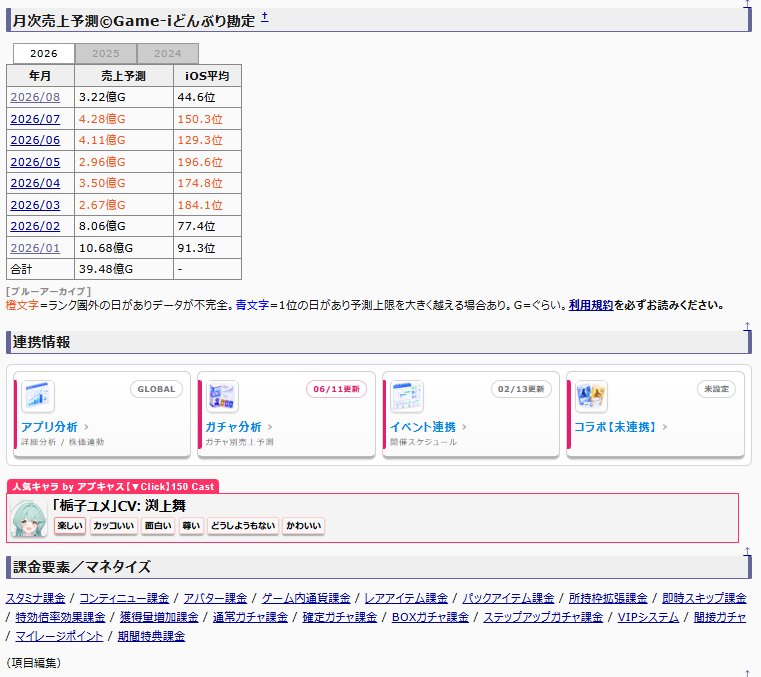Open the 獲得量増加課金 link
761x677 pixels.
(159, 617)
